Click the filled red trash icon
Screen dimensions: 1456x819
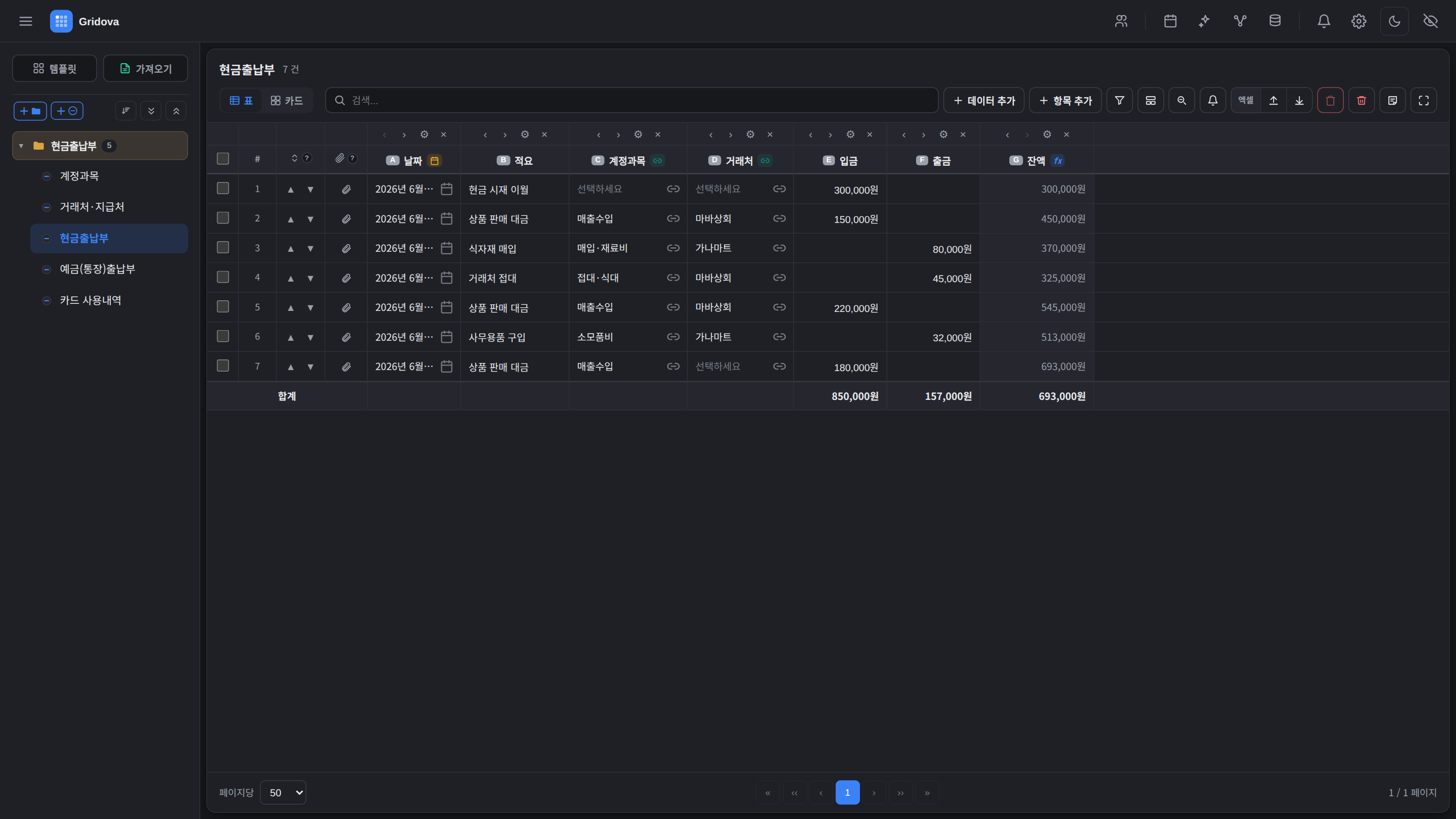coord(1361,101)
